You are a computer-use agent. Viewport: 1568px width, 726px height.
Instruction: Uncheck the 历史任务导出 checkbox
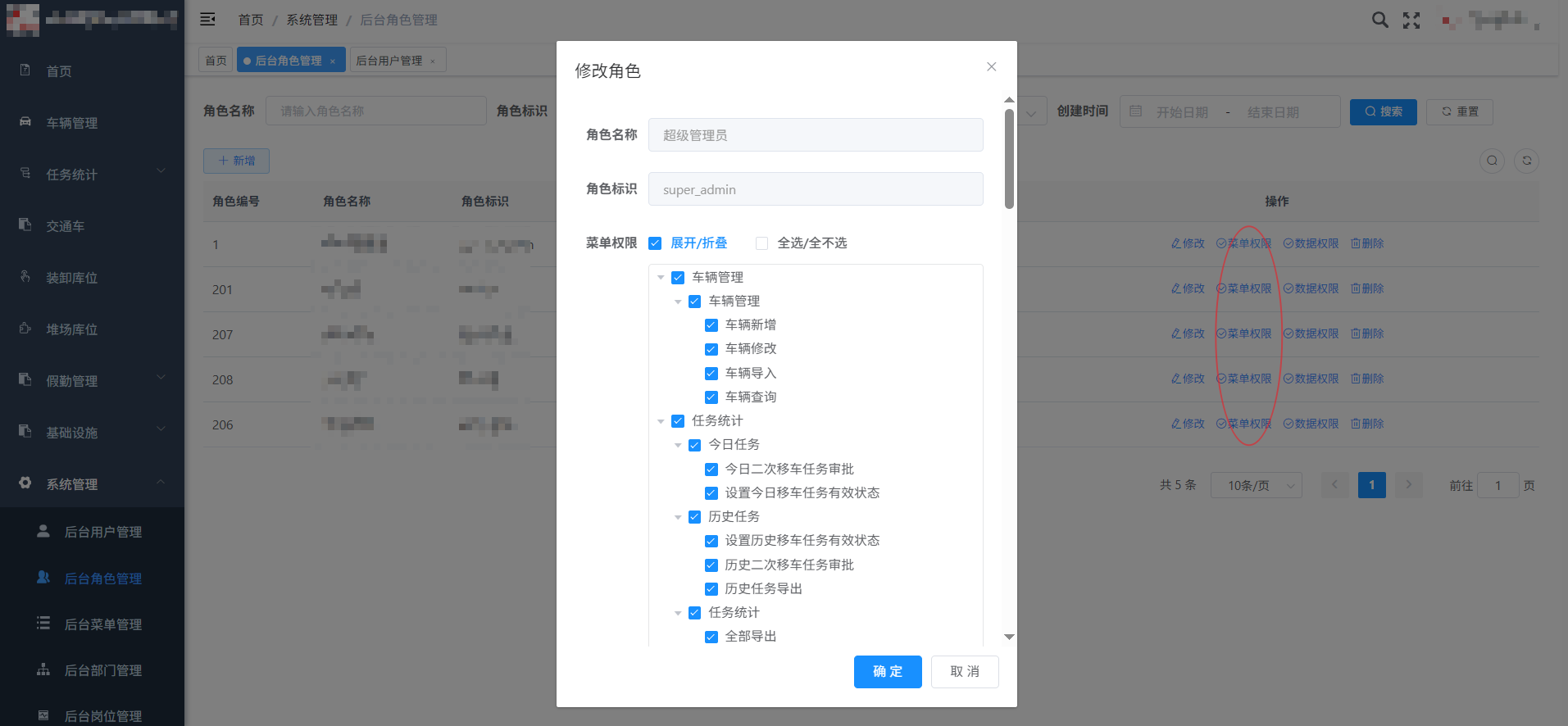tap(711, 589)
